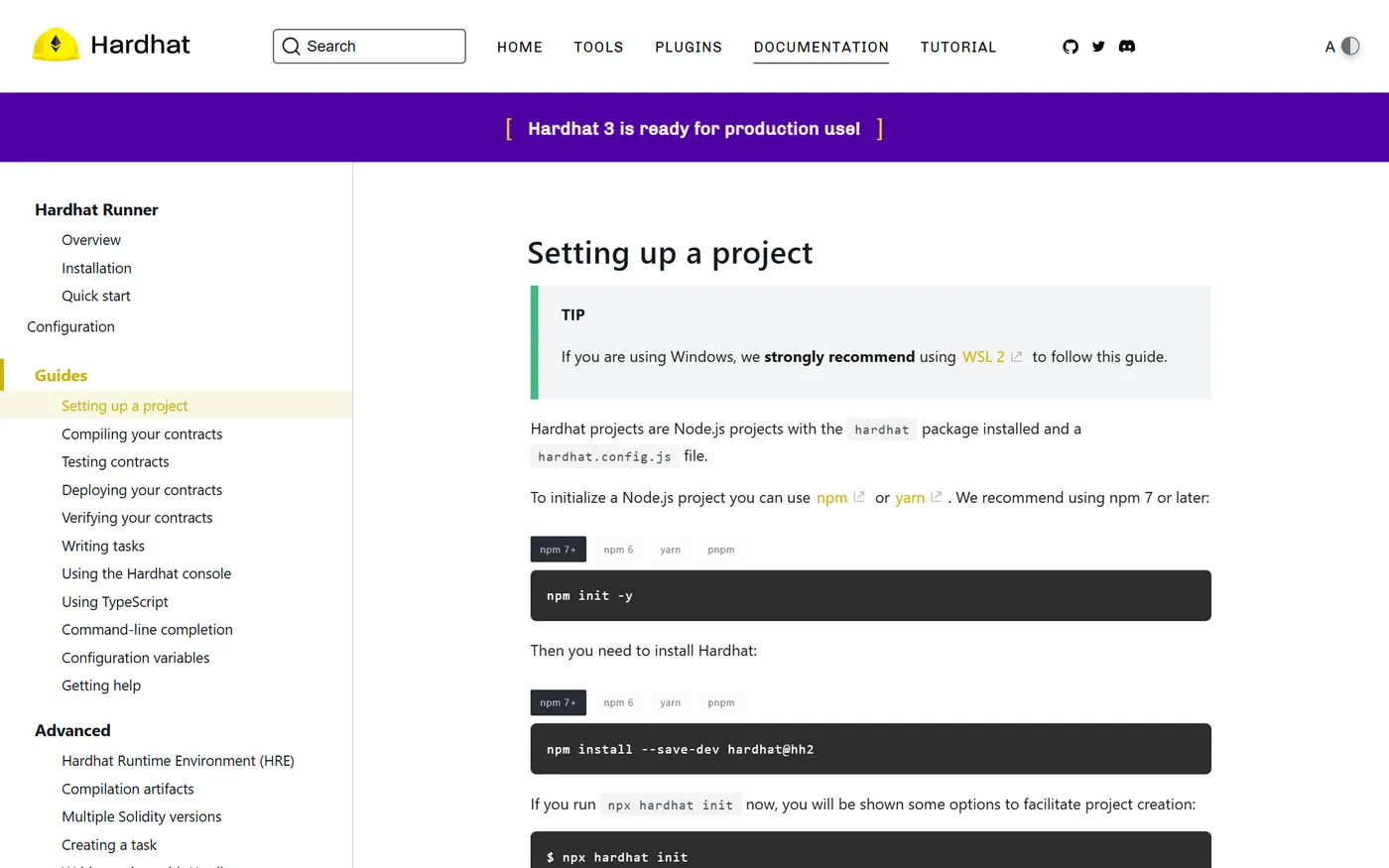This screenshot has height=868, width=1389.
Task: Click the 'npm init -y' code line
Action: click(x=589, y=596)
